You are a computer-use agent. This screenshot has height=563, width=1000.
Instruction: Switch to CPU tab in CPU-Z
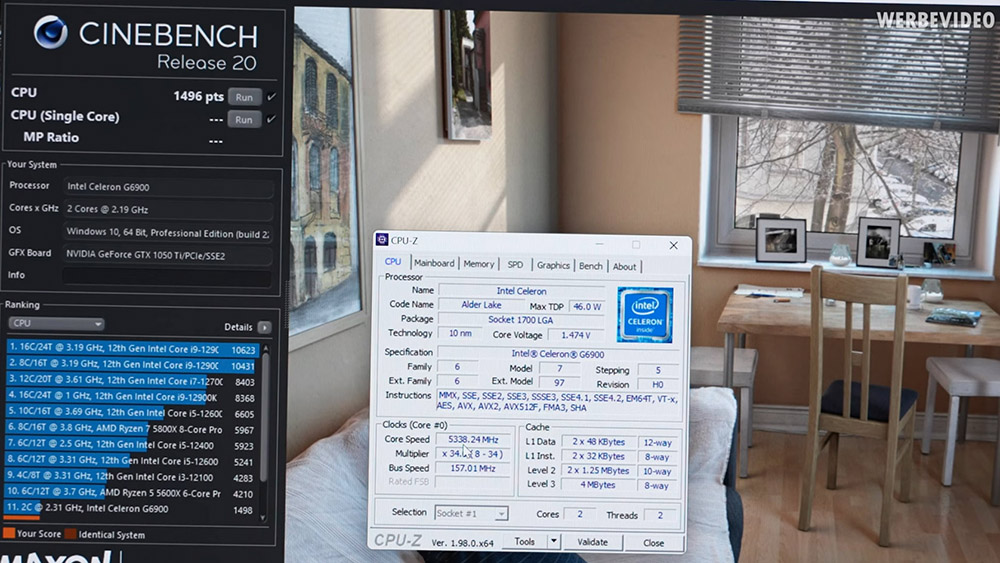pos(393,262)
